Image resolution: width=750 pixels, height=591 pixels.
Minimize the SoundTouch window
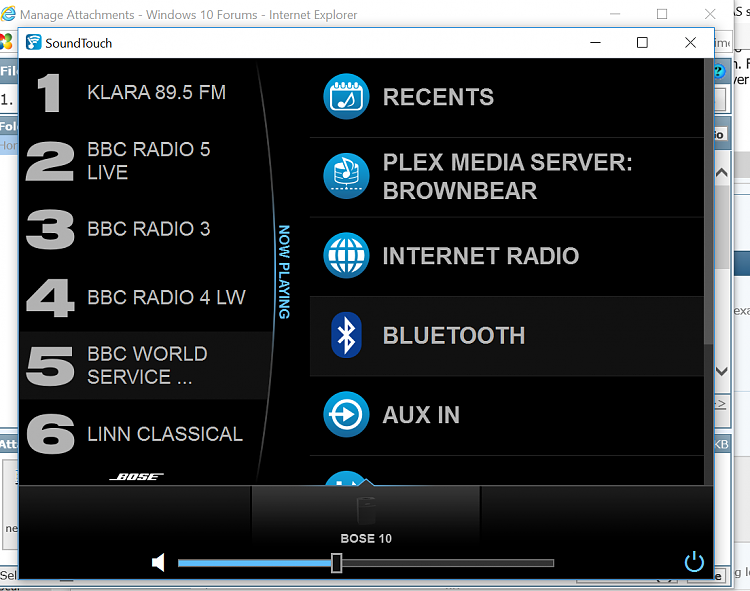pyautogui.click(x=596, y=43)
